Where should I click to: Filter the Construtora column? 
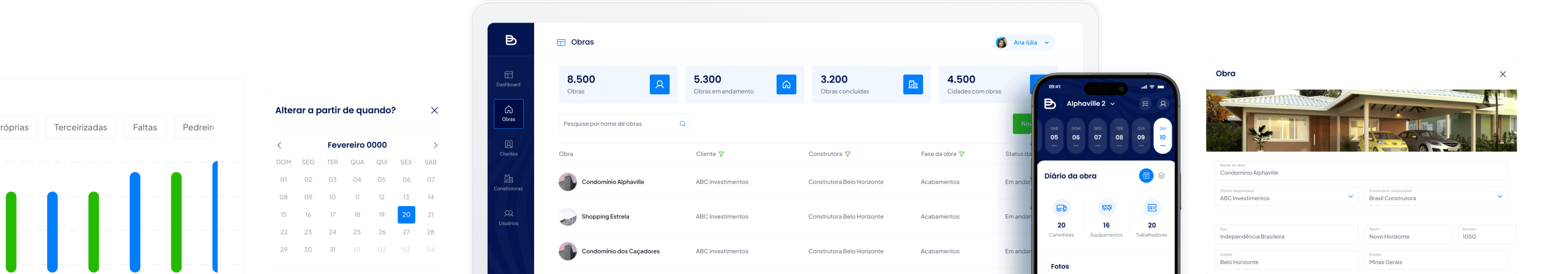pyautogui.click(x=847, y=154)
